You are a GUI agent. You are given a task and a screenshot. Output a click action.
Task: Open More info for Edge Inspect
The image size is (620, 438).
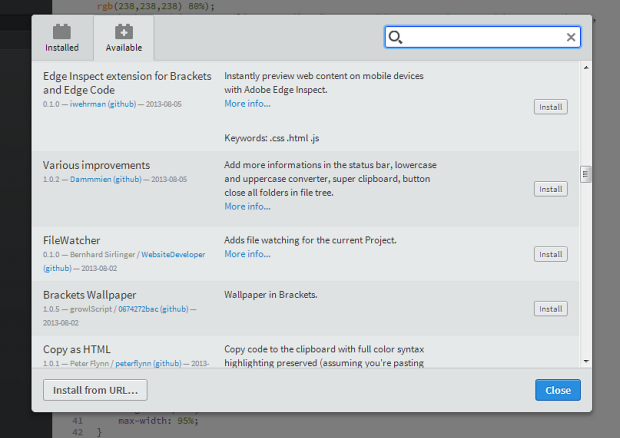(x=247, y=103)
